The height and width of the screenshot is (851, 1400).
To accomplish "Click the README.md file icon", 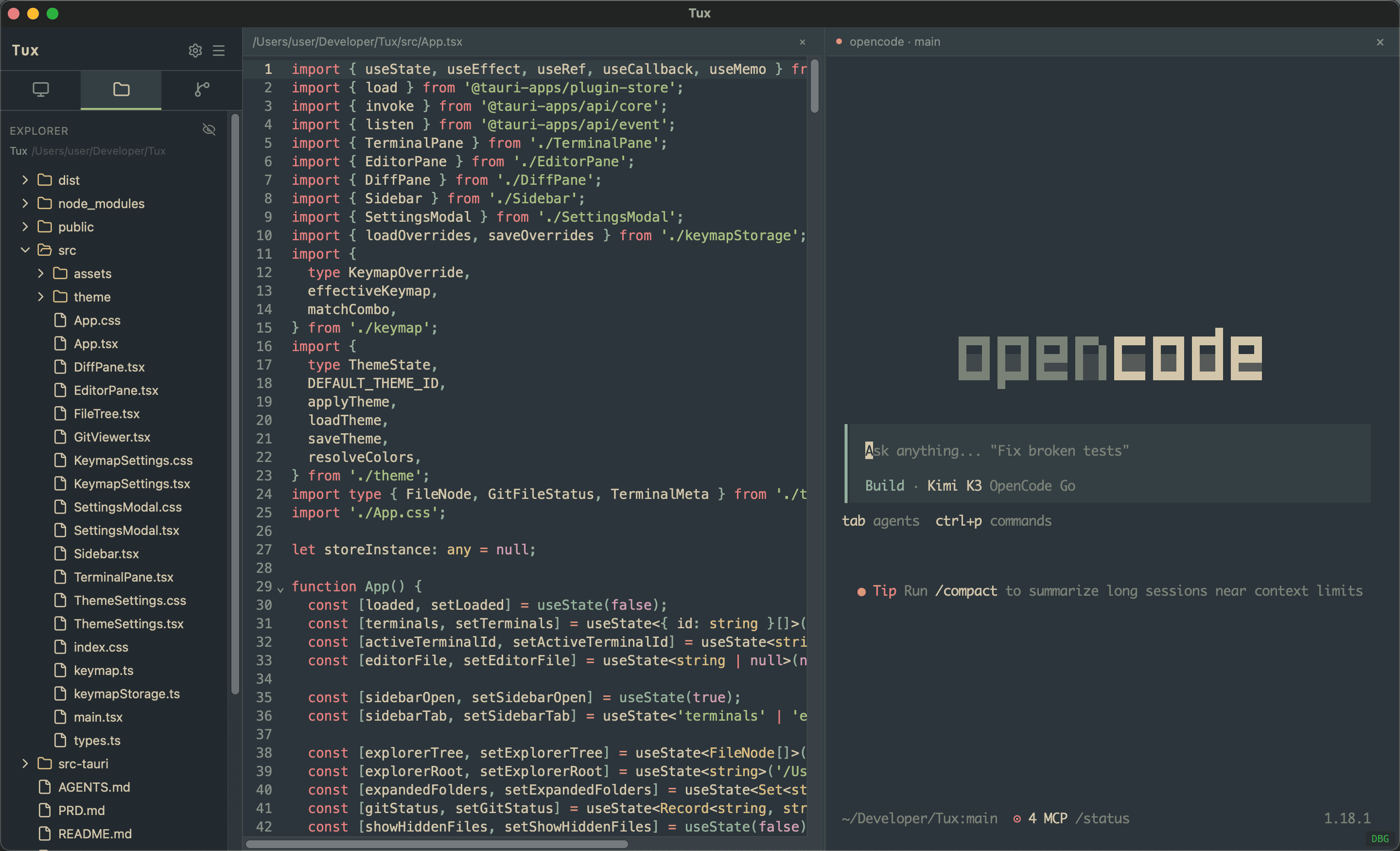I will [45, 833].
